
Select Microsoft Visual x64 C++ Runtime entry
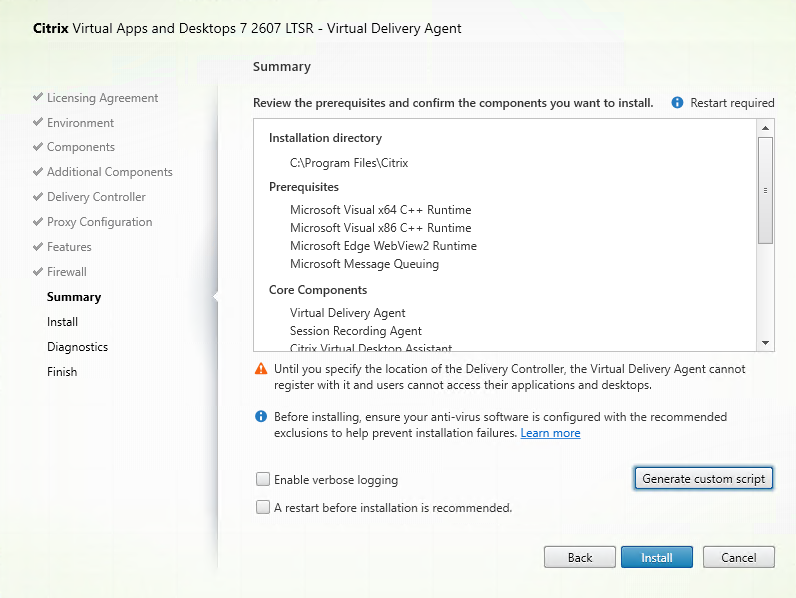[x=381, y=210]
